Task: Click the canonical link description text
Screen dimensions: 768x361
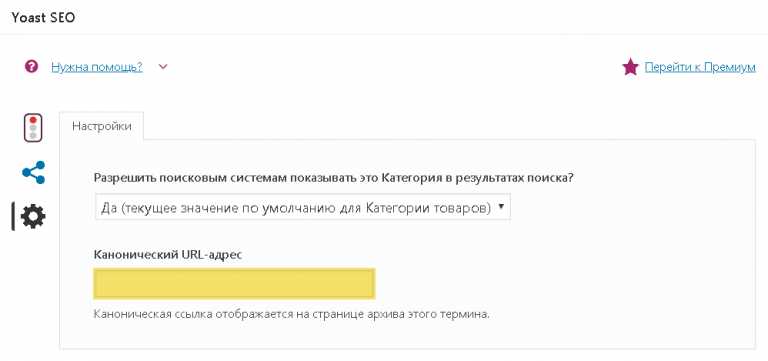Action: coord(292,313)
